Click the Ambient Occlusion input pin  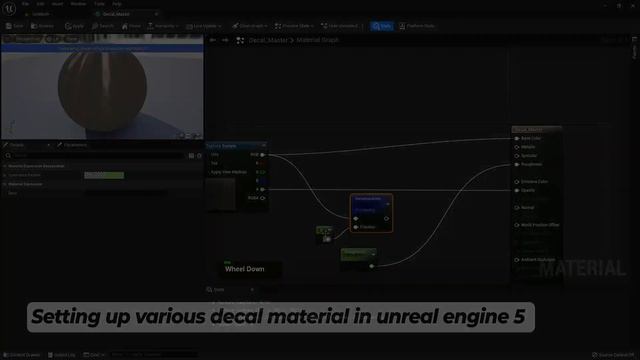[x=517, y=260]
